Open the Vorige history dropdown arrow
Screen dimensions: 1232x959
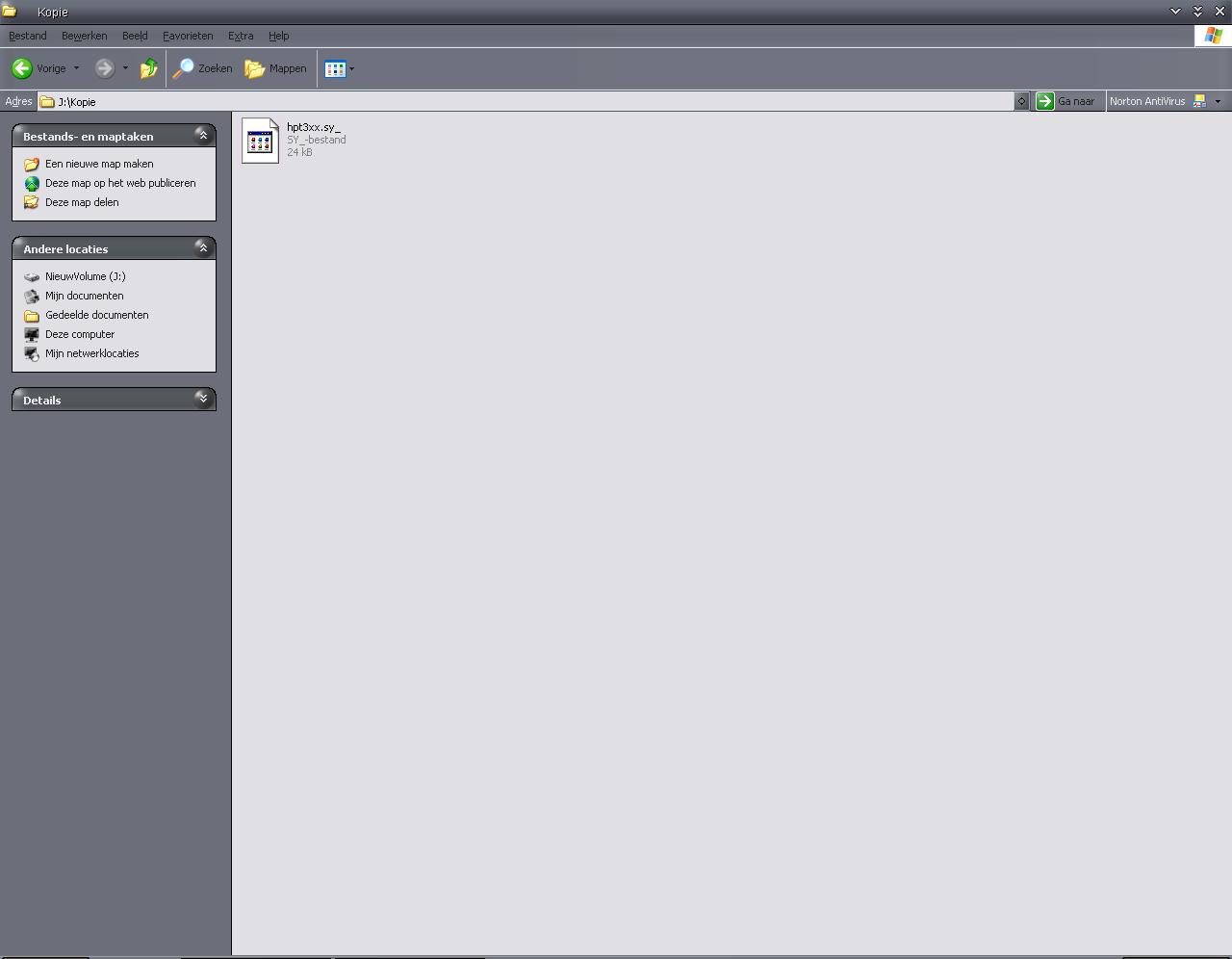(x=76, y=68)
